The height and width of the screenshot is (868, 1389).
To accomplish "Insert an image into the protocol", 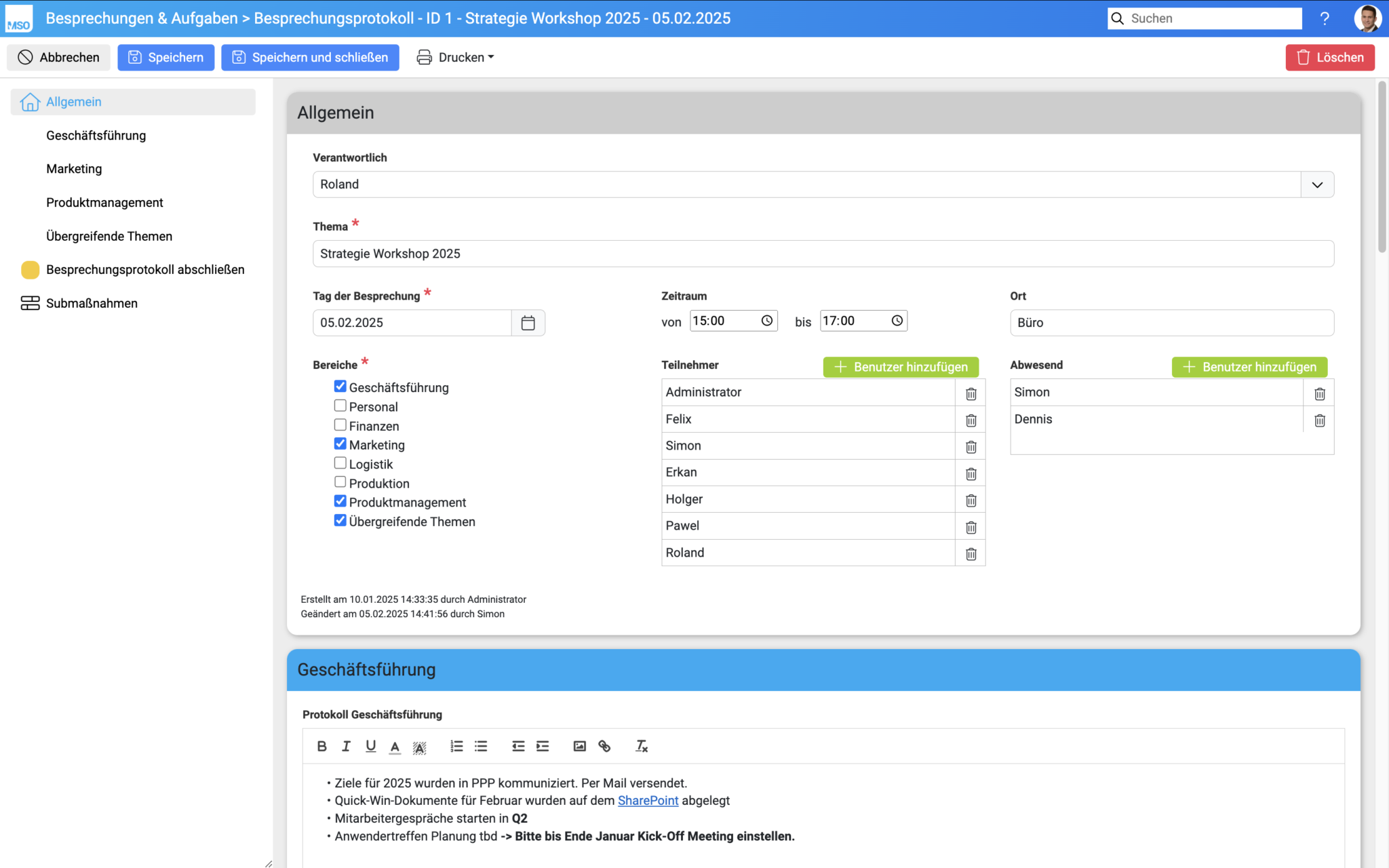I will click(579, 746).
